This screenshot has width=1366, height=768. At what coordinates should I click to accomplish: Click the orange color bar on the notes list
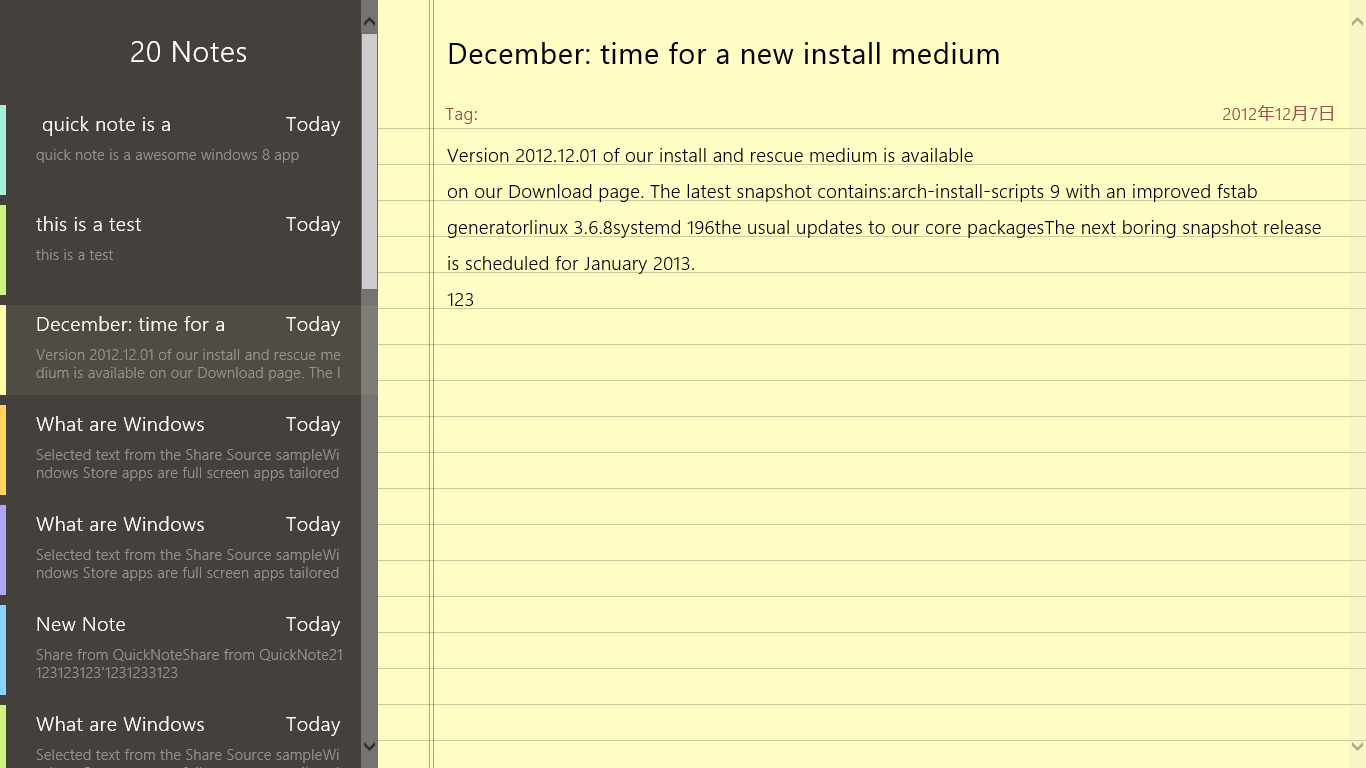tap(3, 450)
